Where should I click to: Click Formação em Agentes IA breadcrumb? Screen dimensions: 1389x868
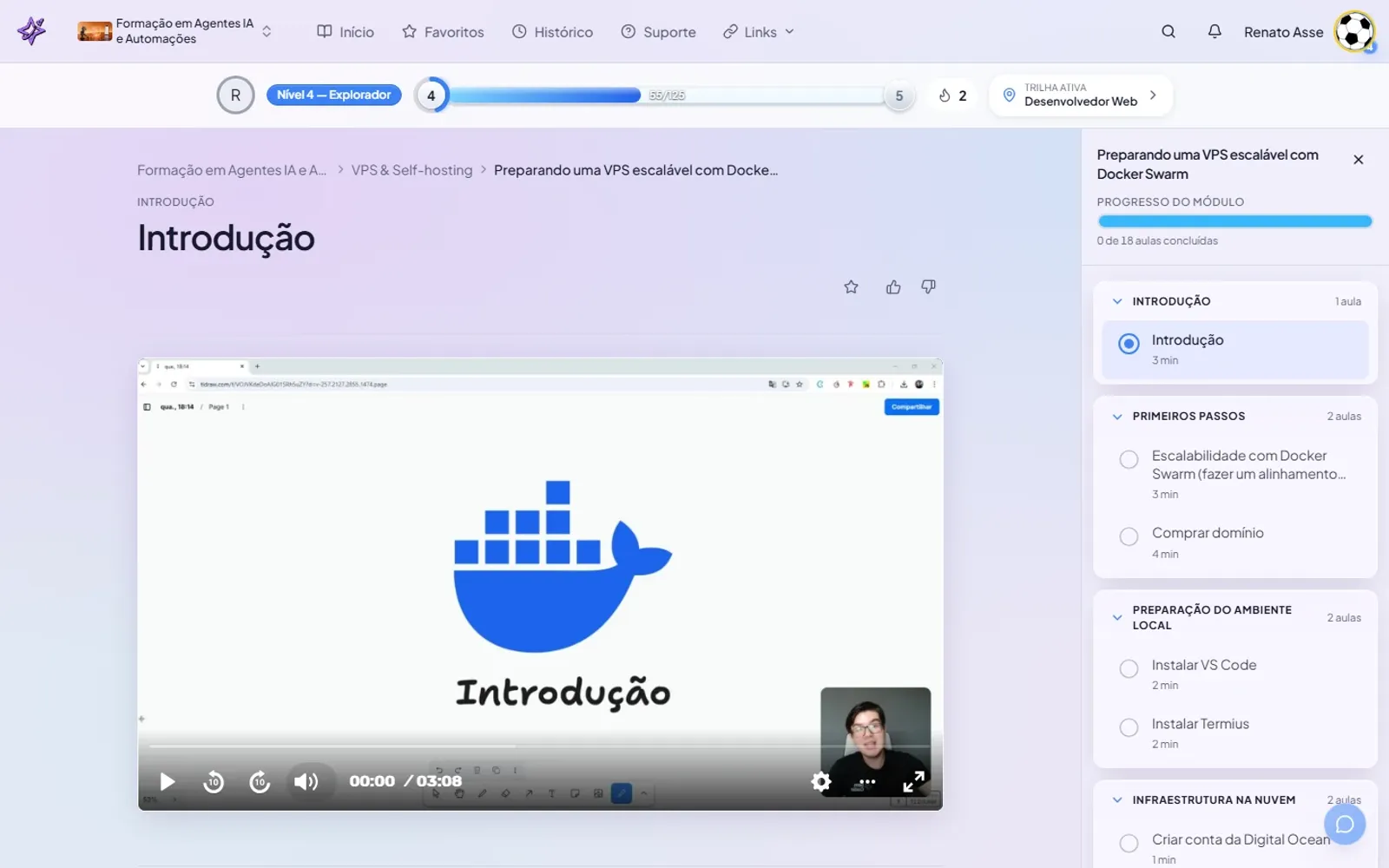click(232, 170)
